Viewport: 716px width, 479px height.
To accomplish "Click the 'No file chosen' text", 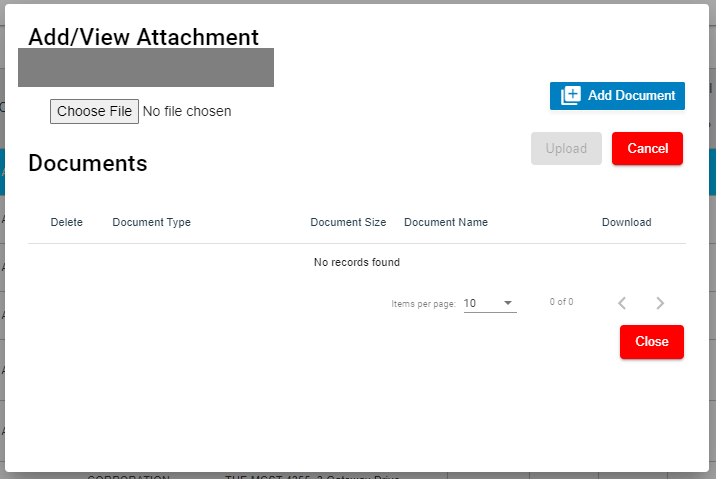I will (x=187, y=111).
